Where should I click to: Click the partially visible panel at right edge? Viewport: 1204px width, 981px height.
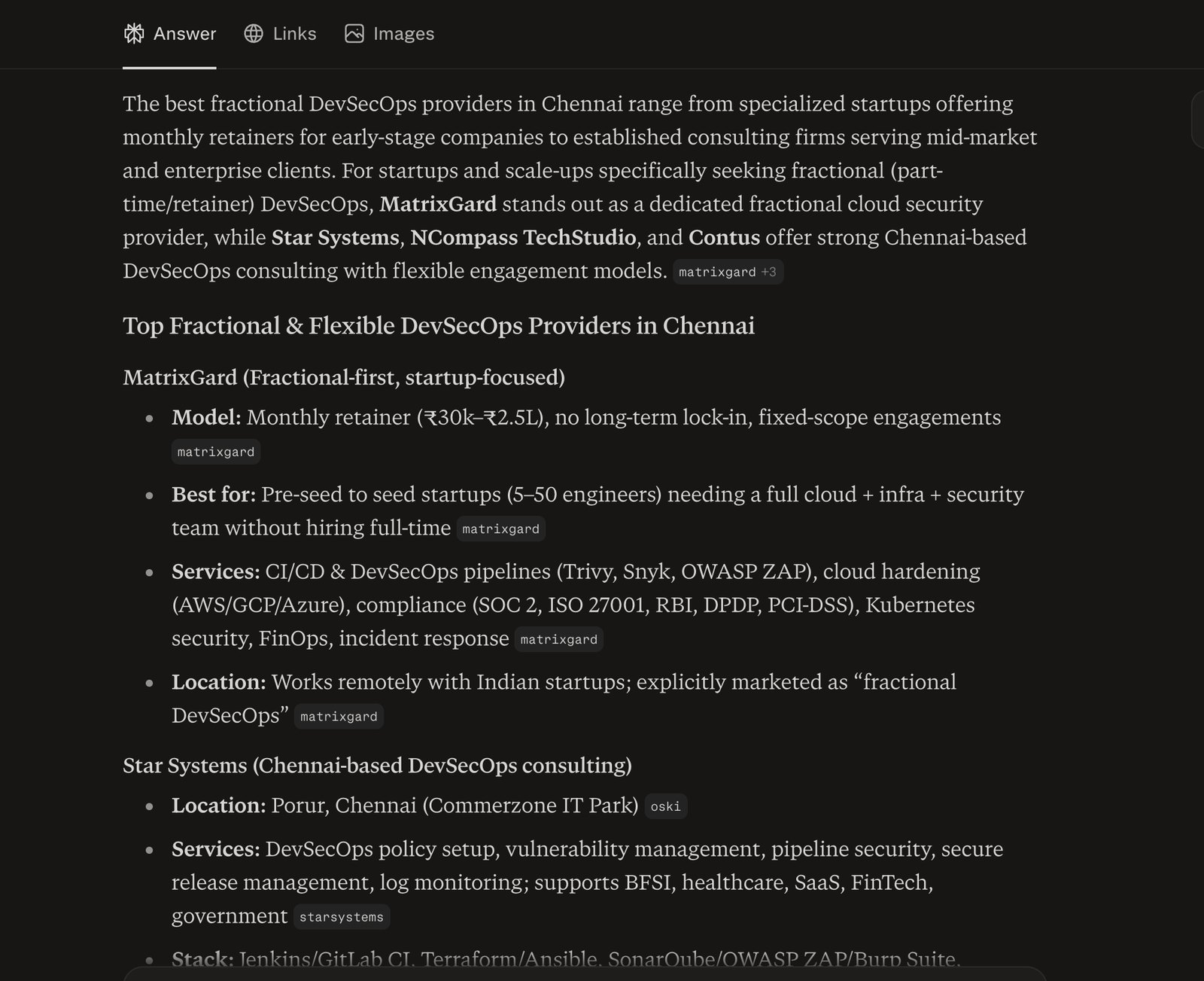[x=1198, y=119]
